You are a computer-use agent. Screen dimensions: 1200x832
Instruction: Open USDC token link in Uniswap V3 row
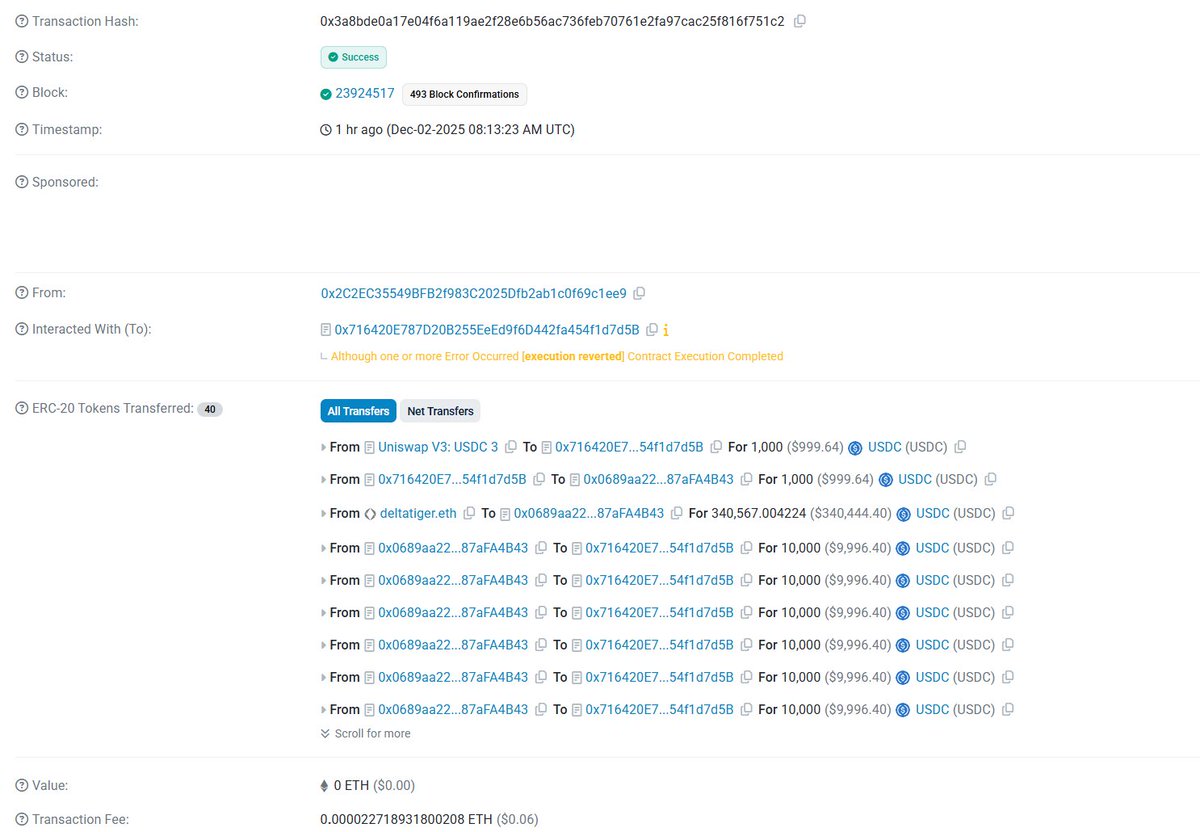tap(884, 447)
